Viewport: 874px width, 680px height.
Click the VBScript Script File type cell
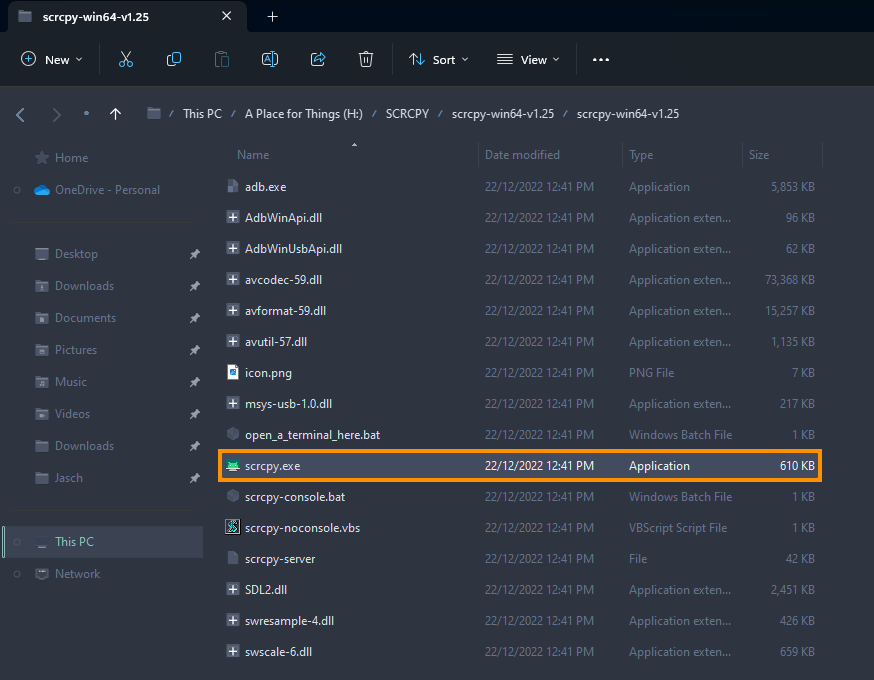coord(678,528)
